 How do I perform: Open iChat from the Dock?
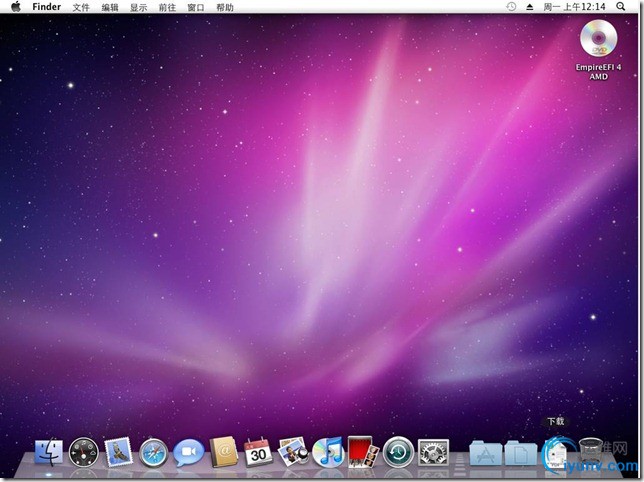click(188, 452)
